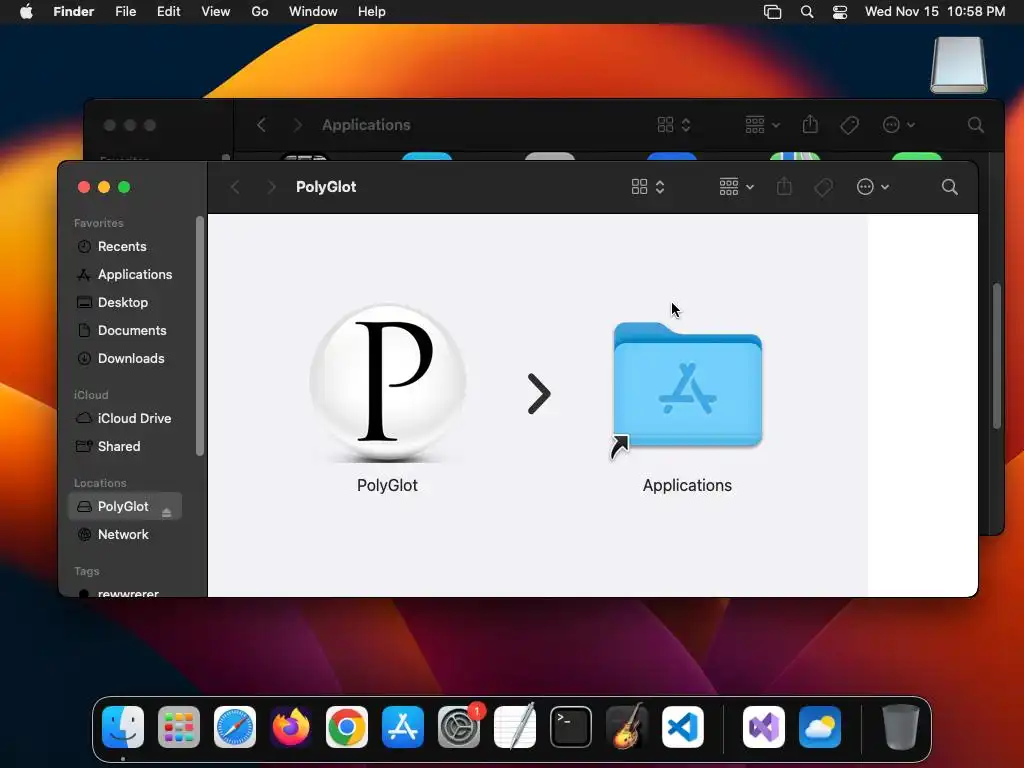
Task: Click forward arrow in background Applications window
Action: pos(298,125)
